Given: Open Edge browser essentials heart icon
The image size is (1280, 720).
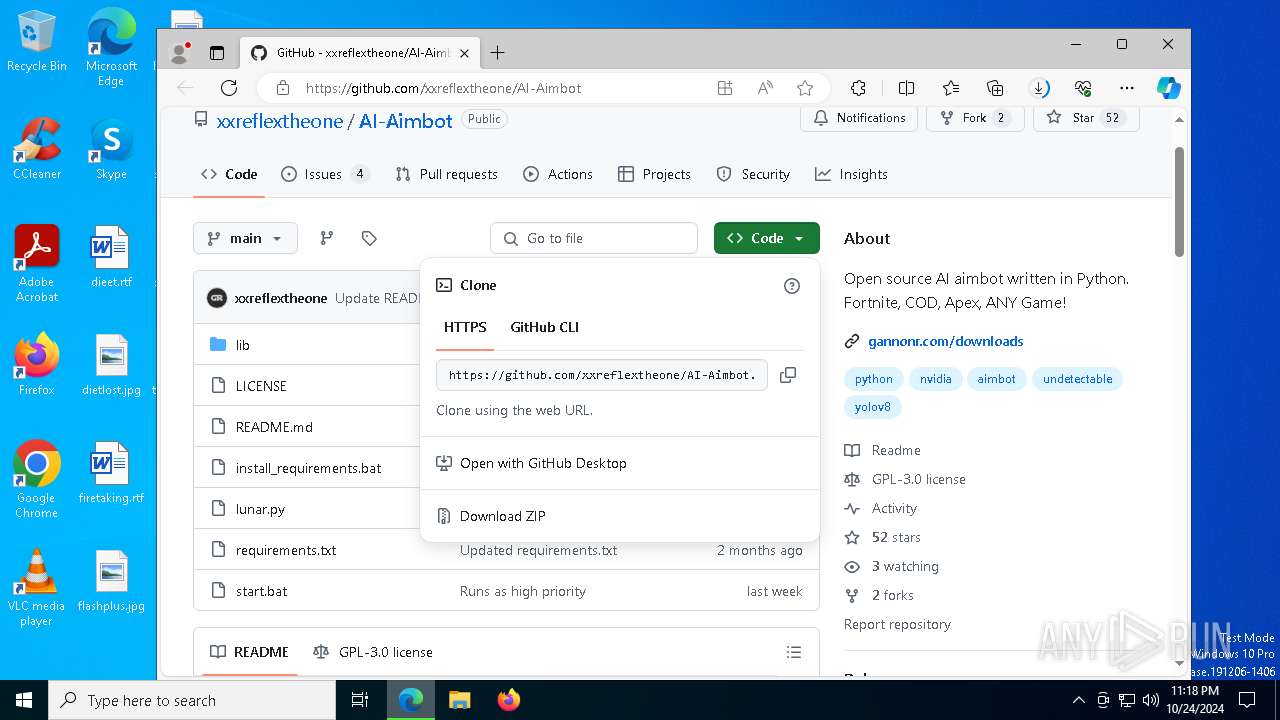Looking at the screenshot, I should (x=1083, y=88).
